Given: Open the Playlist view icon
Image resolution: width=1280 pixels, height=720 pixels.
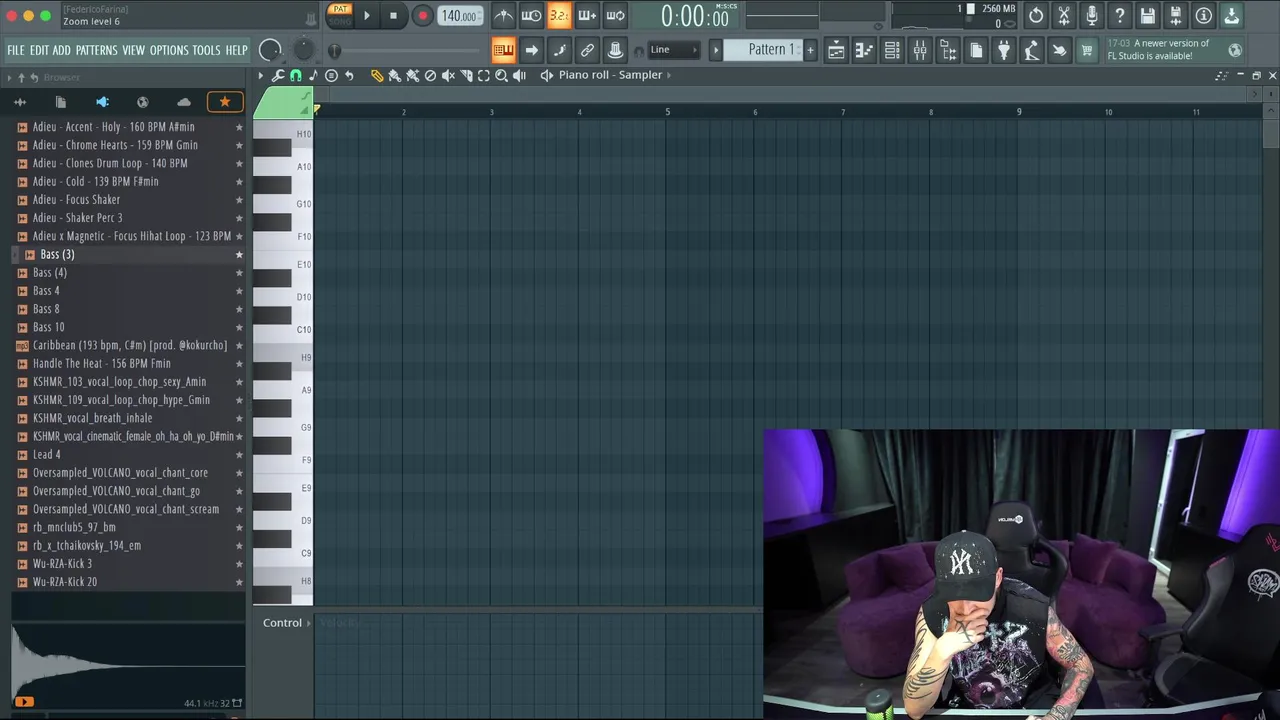Looking at the screenshot, I should (836, 50).
